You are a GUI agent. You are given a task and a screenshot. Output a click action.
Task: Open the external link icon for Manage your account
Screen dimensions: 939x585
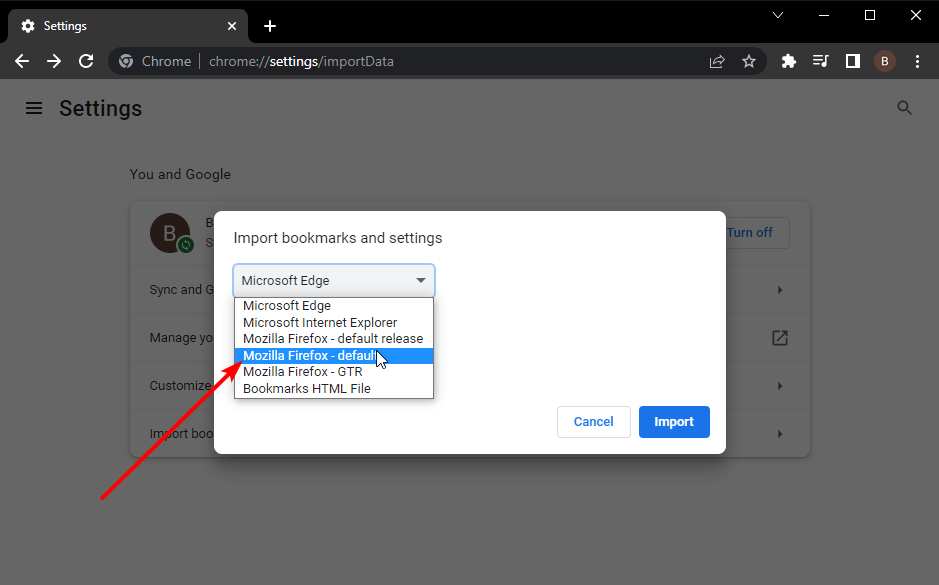780,338
